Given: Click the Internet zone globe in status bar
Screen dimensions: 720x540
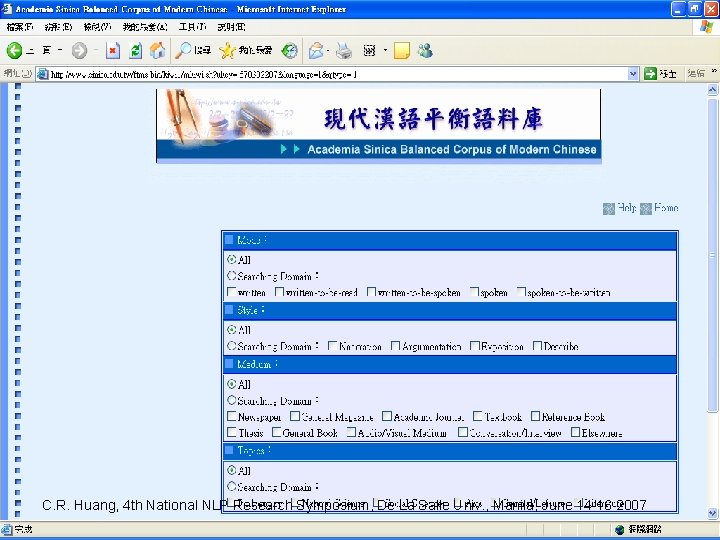Looking at the screenshot, I should click(x=620, y=530).
